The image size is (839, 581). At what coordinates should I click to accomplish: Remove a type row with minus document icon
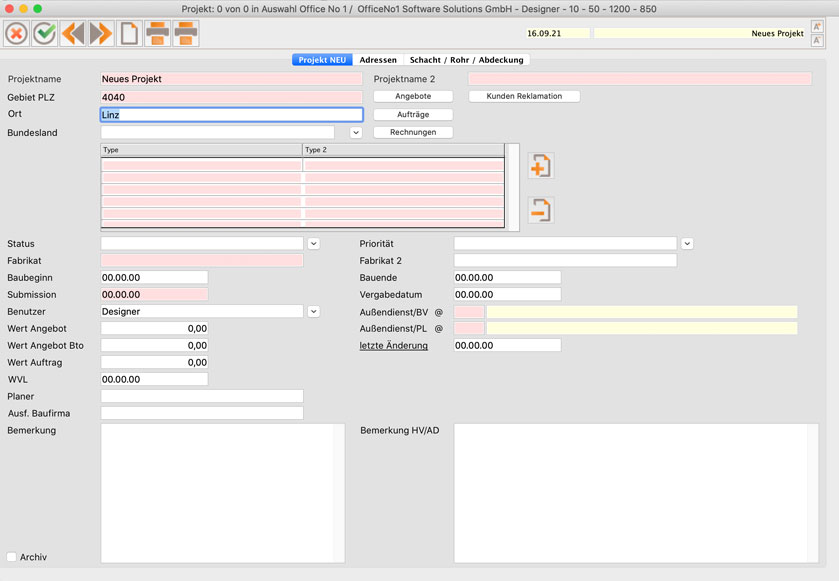pyautogui.click(x=541, y=210)
